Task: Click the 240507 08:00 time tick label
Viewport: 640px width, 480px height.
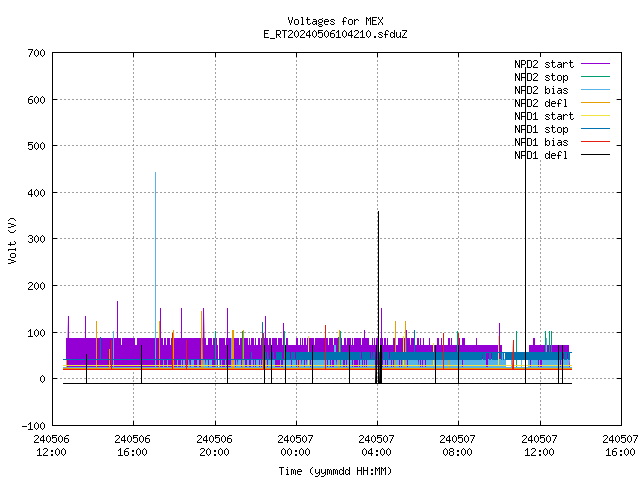Action: [x=457, y=446]
